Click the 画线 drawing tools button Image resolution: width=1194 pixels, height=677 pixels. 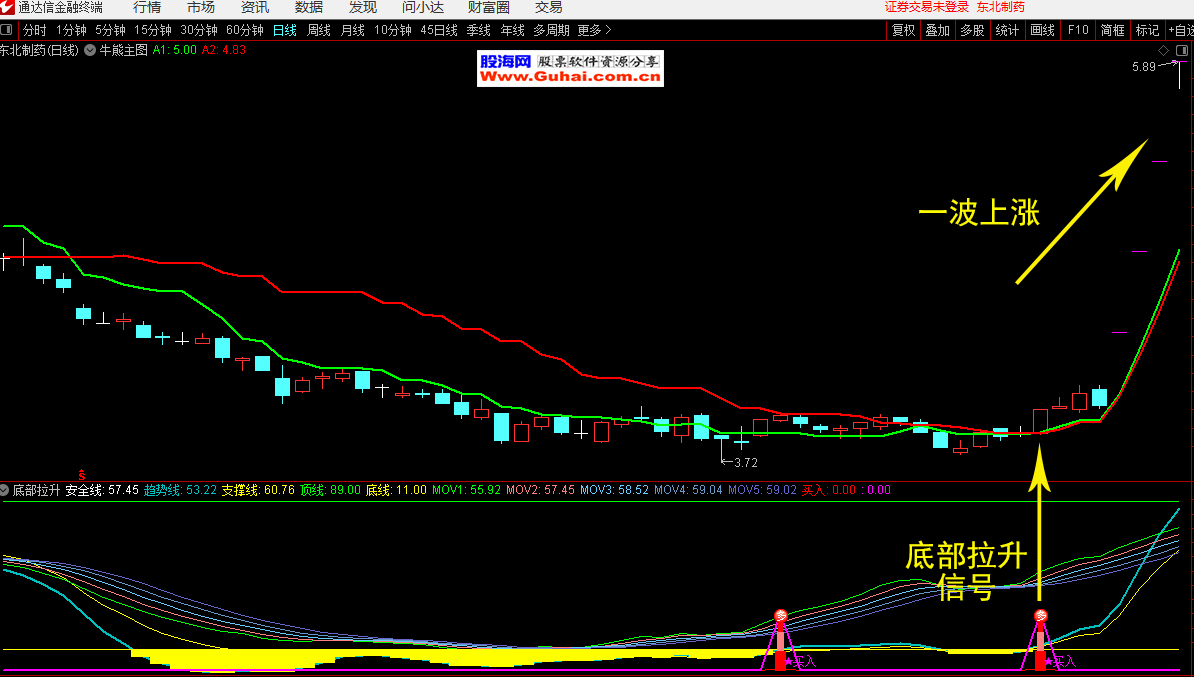pyautogui.click(x=1042, y=30)
